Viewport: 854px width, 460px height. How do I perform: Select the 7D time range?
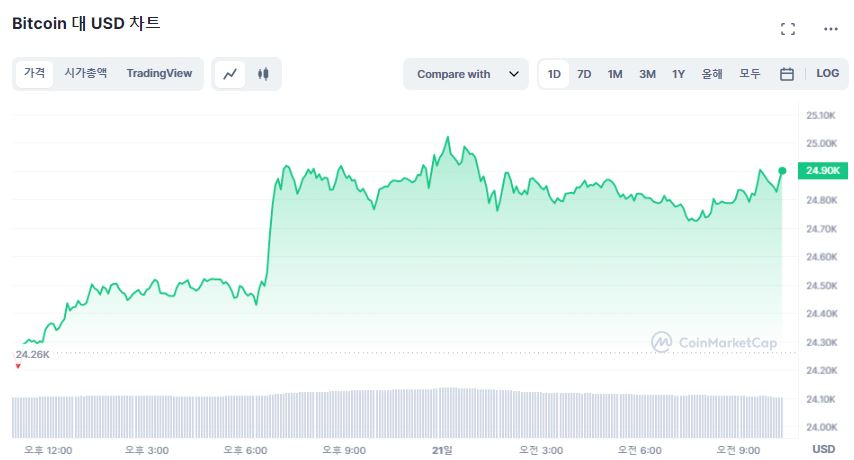pos(584,74)
